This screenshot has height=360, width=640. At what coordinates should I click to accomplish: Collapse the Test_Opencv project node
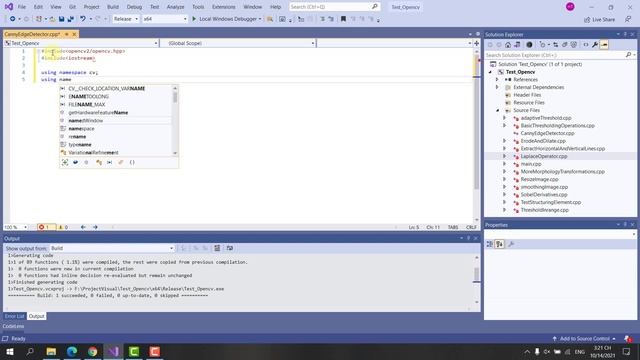coord(491,72)
